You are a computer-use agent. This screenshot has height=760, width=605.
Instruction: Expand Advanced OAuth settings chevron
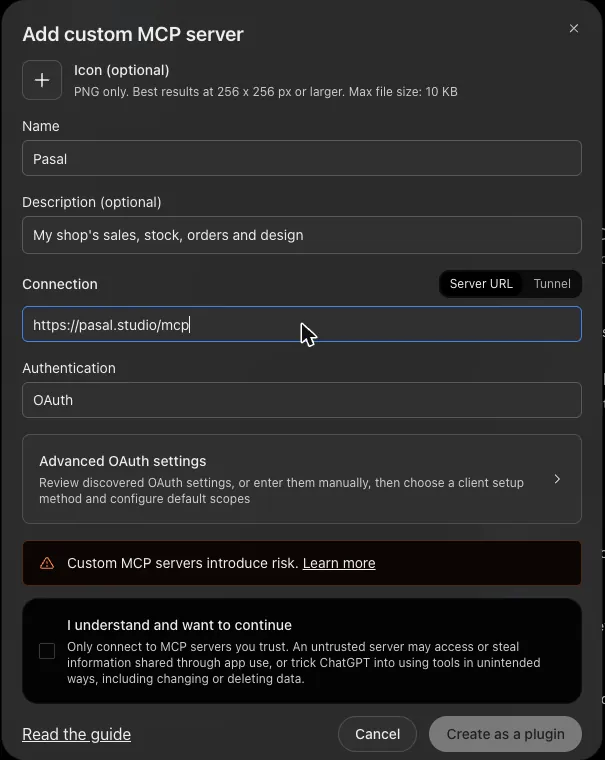557,479
